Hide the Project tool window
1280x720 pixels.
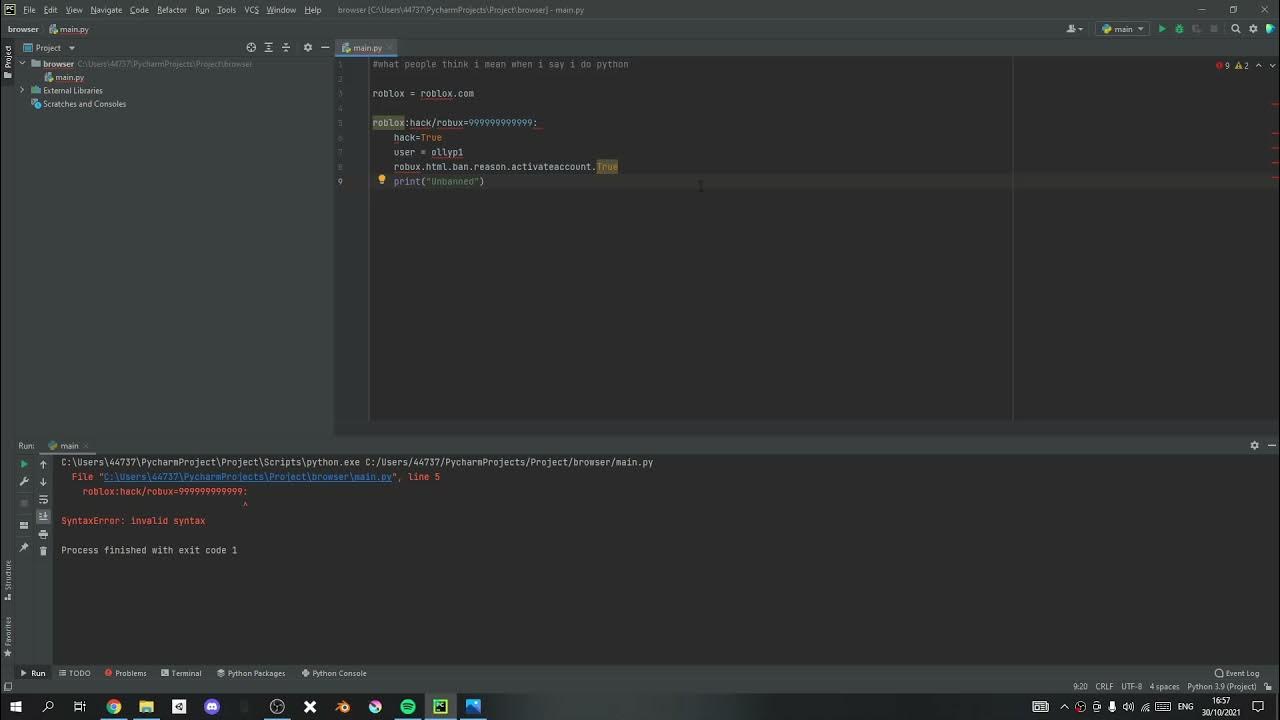coord(325,47)
